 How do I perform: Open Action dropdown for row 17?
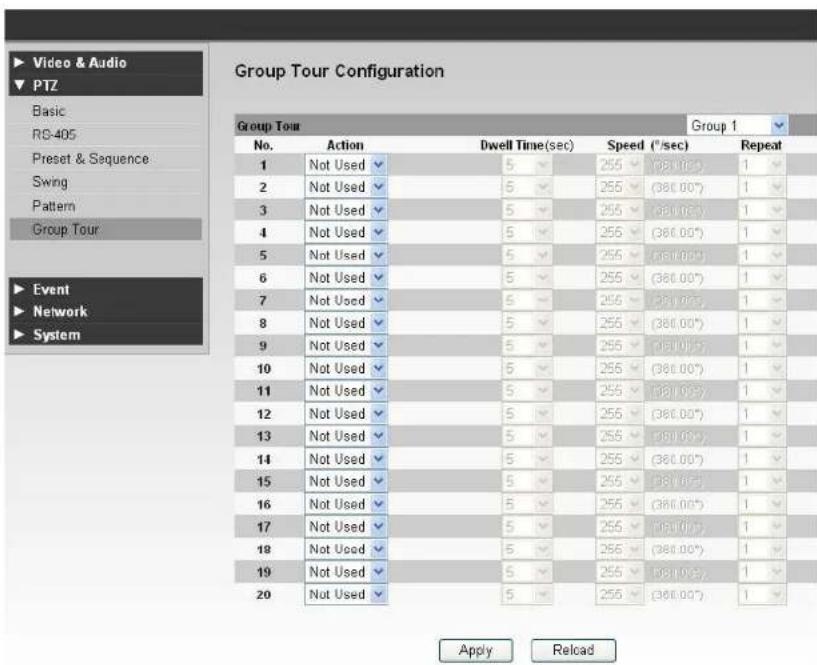(346, 527)
